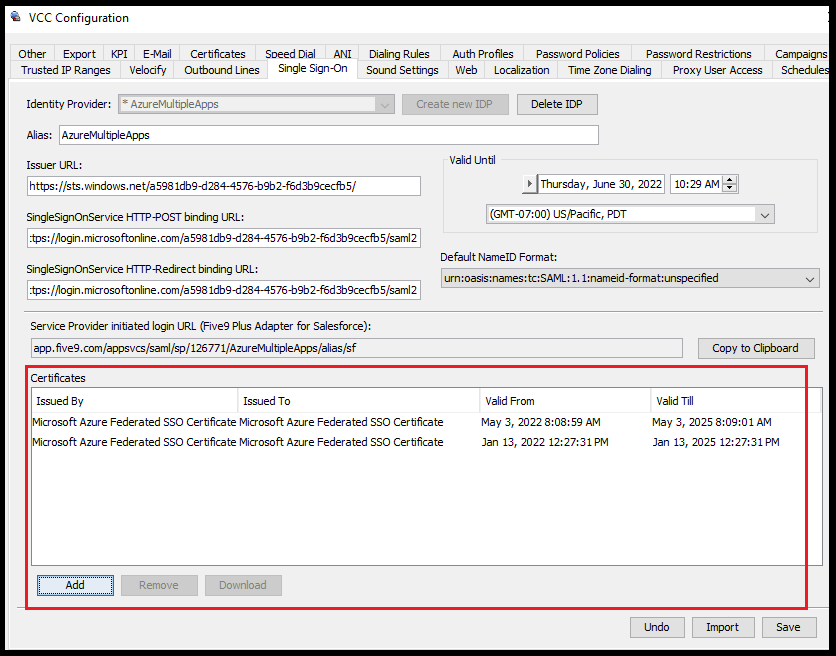Click the May 3, 2025 8:09:01 AM cell
The width and height of the screenshot is (836, 656).
pos(711,422)
